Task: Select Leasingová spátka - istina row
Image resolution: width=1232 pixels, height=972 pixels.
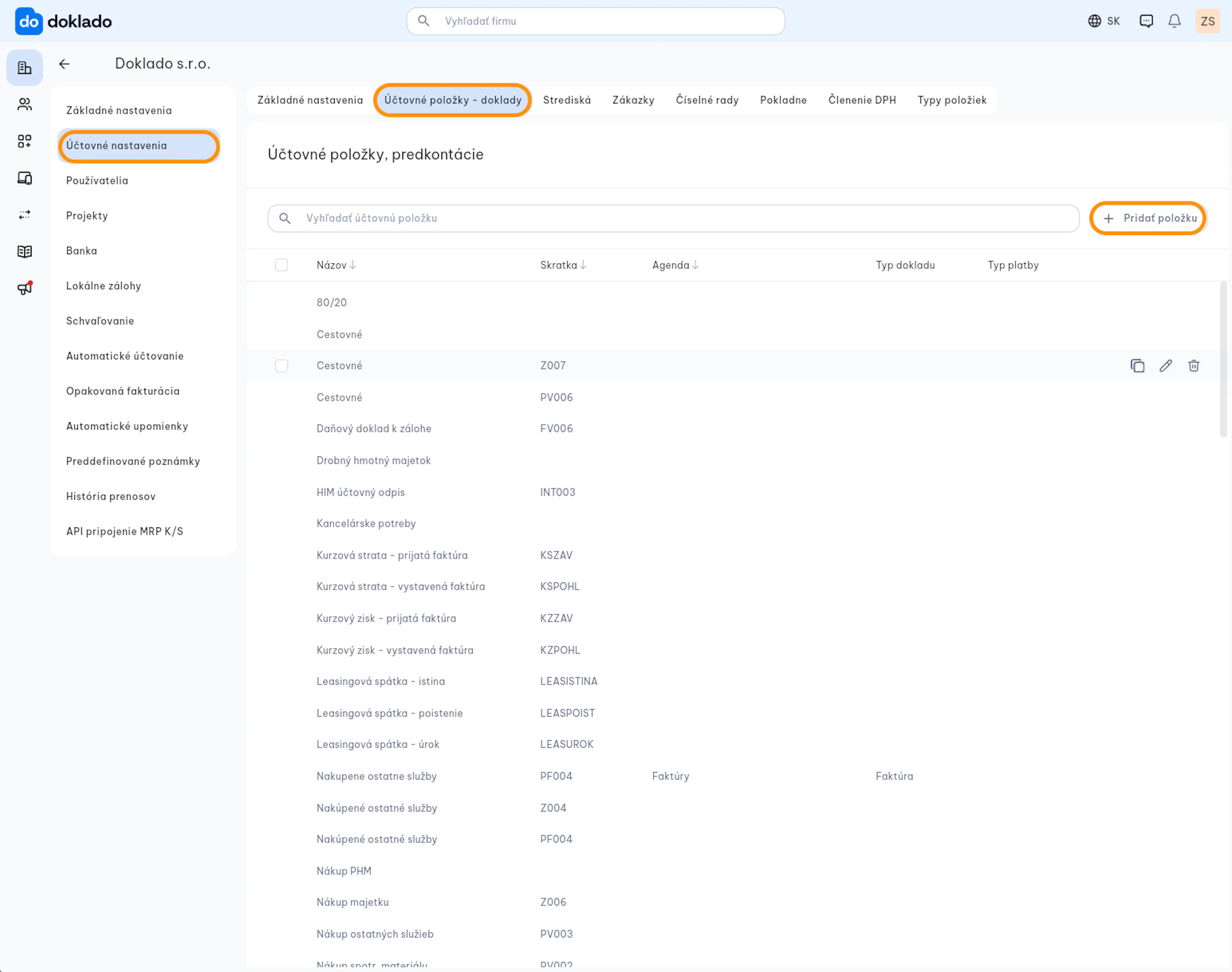Action: 733,681
